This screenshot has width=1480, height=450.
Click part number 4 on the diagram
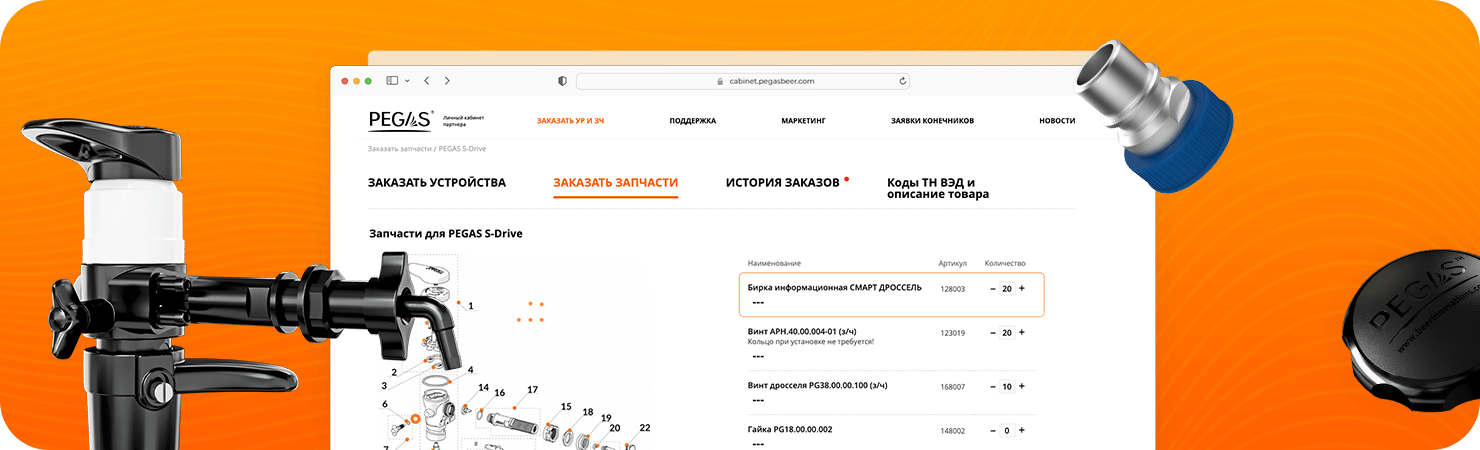click(470, 369)
